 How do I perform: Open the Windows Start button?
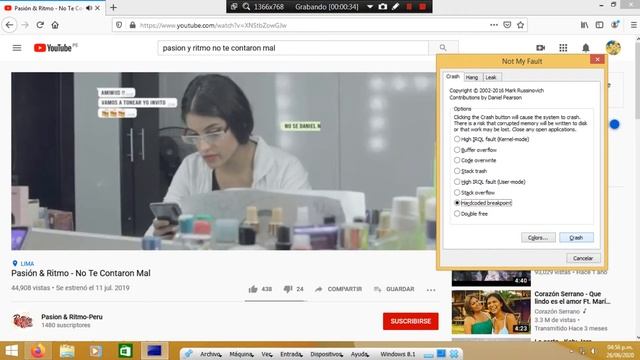pyautogui.click(x=11, y=351)
